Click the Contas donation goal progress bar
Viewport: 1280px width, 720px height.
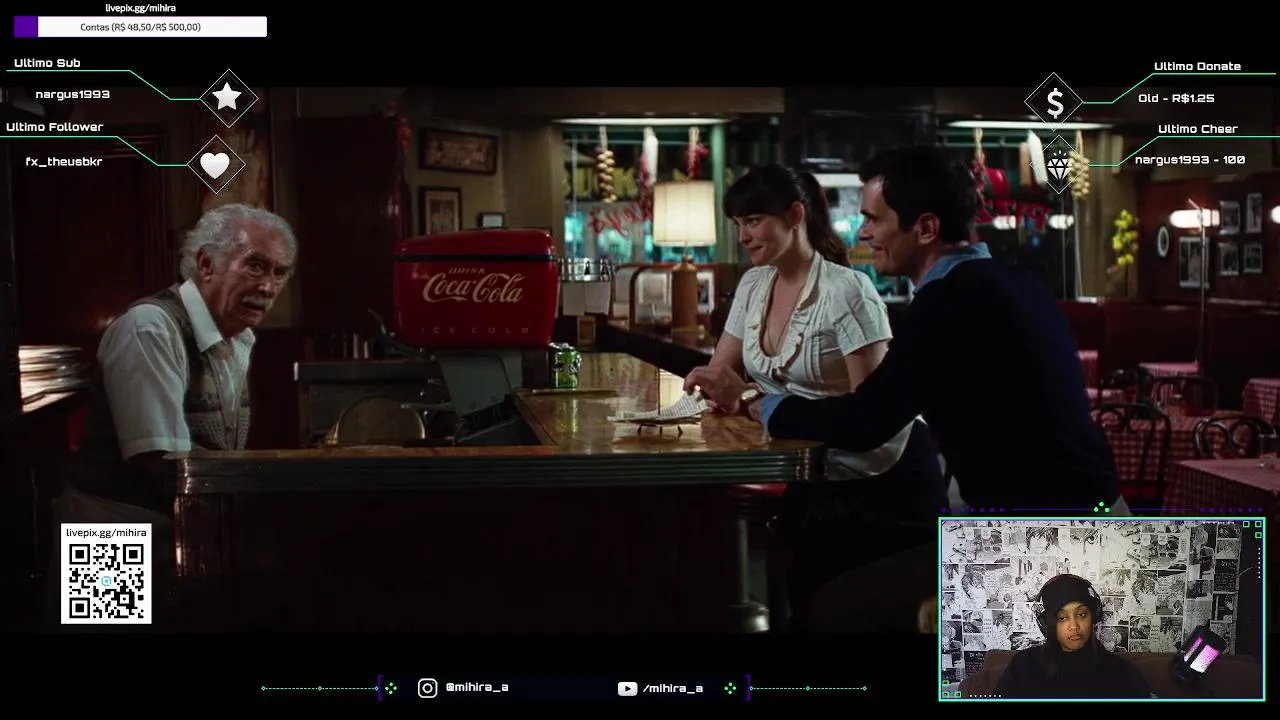point(141,27)
